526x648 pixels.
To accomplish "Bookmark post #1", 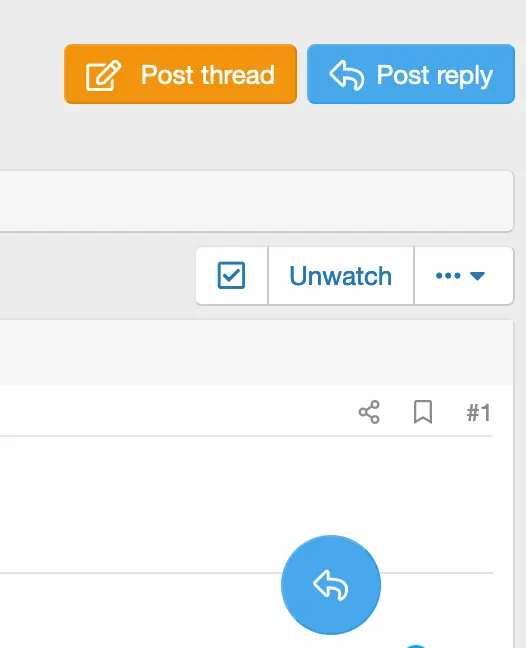I will click(x=423, y=412).
